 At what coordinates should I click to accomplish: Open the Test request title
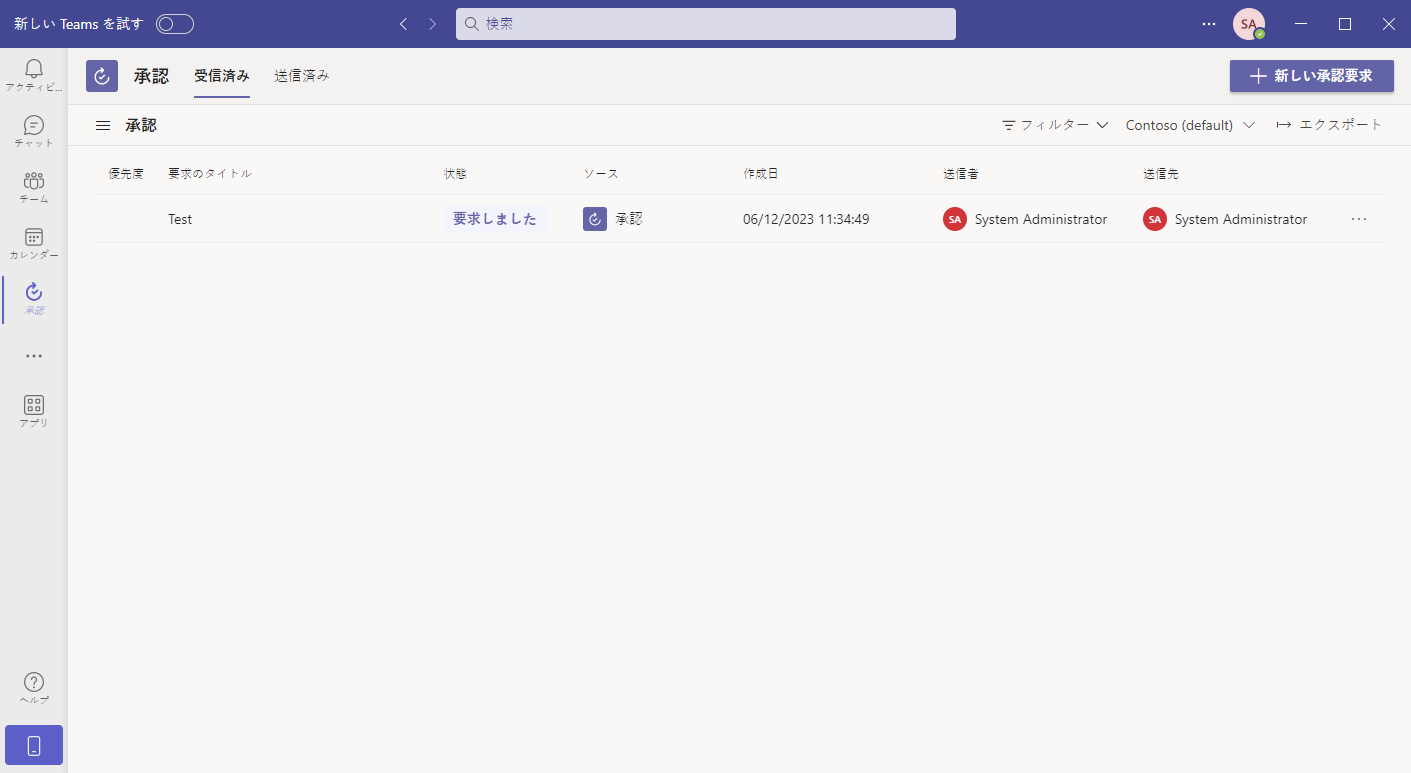click(180, 219)
